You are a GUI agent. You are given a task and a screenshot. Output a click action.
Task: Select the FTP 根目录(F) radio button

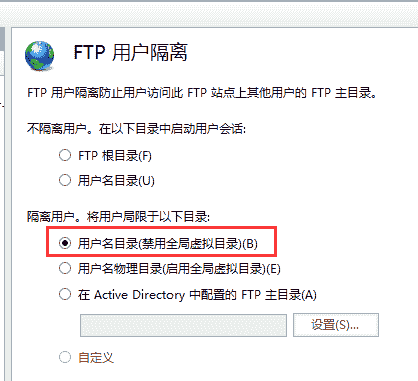[x=65, y=155]
